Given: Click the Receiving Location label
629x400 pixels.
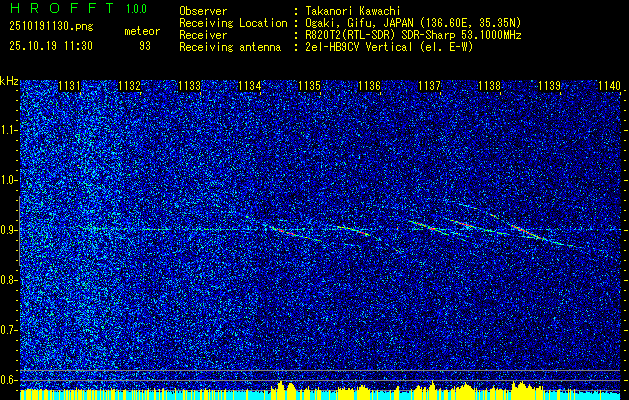Looking at the screenshot, I should coord(233,23).
